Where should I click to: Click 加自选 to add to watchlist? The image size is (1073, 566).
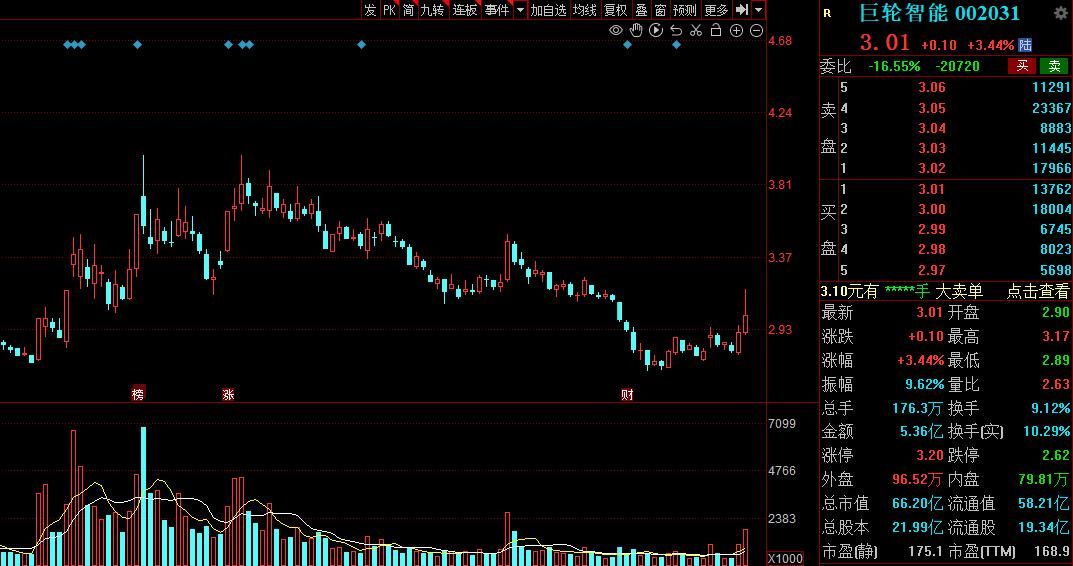pyautogui.click(x=549, y=10)
